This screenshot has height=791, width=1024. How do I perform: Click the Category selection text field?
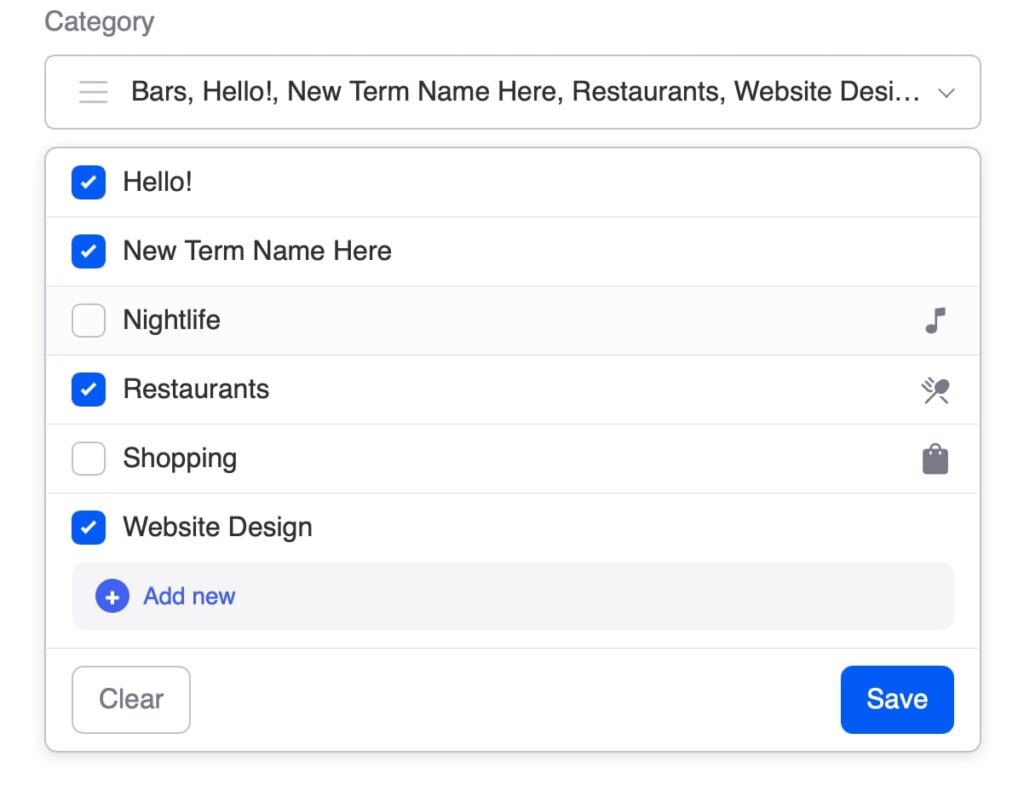click(525, 93)
